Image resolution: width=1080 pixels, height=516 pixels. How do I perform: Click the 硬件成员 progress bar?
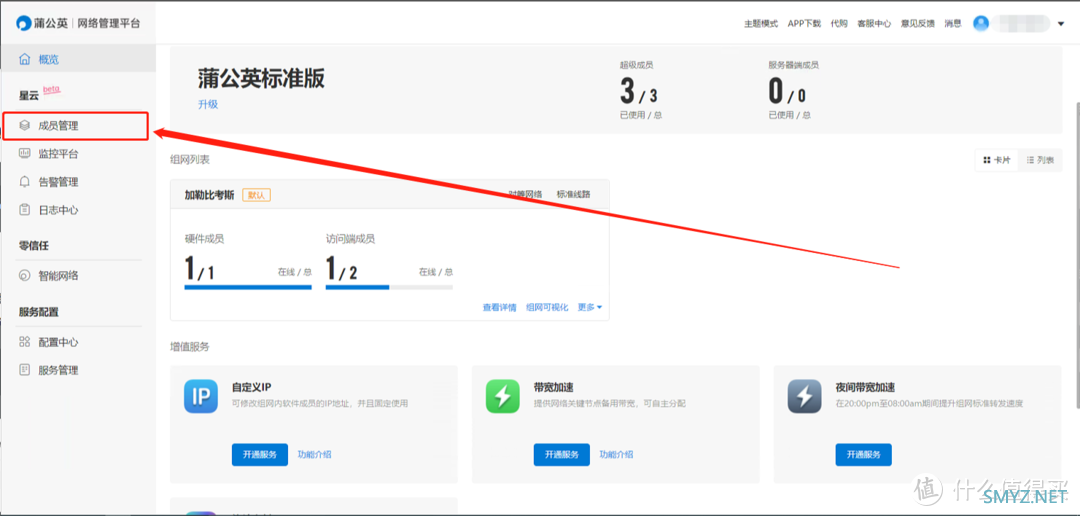pyautogui.click(x=248, y=287)
